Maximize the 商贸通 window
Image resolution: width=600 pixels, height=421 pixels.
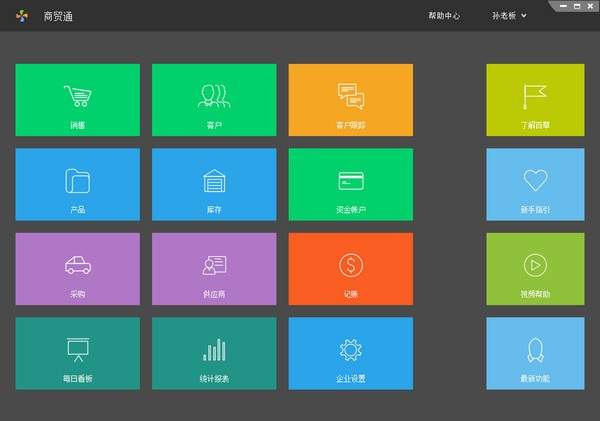click(x=577, y=6)
